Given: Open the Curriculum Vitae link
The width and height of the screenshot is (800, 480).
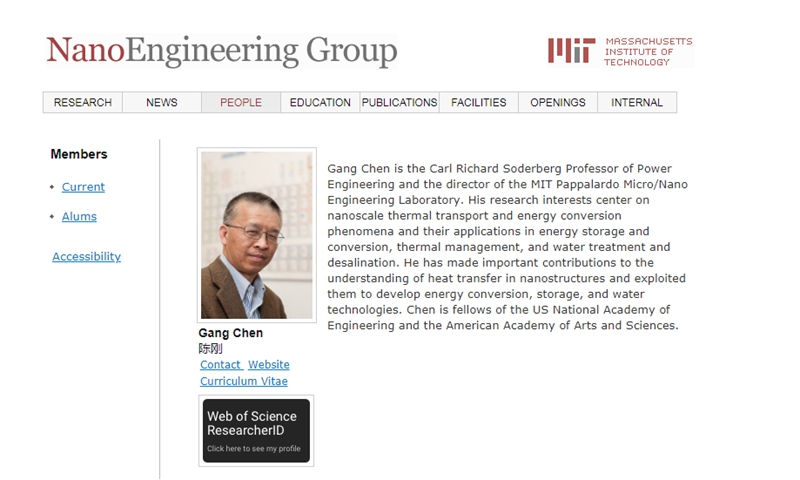Looking at the screenshot, I should click(x=243, y=381).
